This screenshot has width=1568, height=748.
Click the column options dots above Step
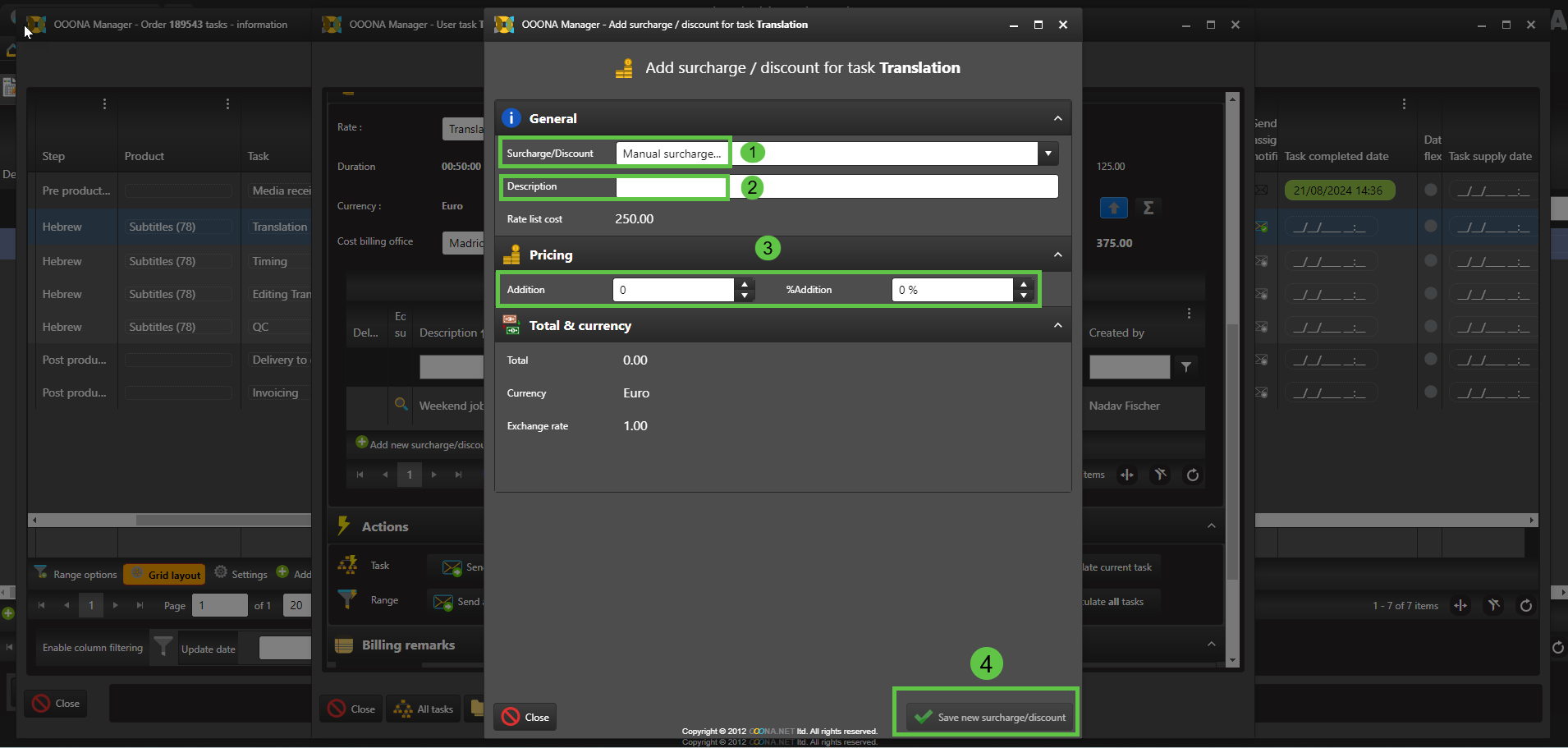(104, 104)
